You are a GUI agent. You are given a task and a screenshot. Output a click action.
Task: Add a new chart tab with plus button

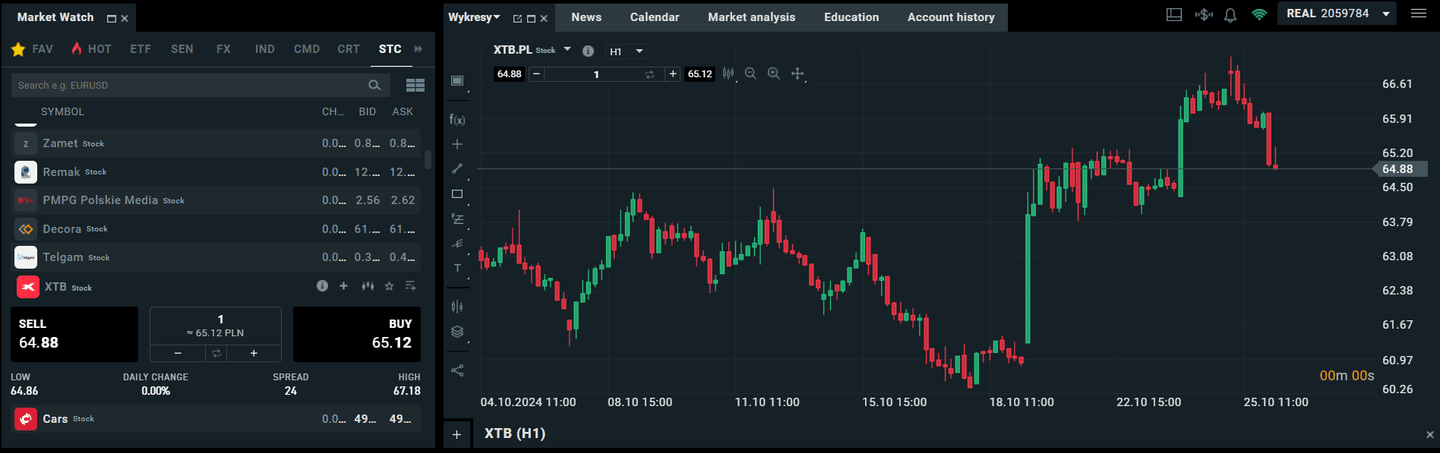pos(457,434)
